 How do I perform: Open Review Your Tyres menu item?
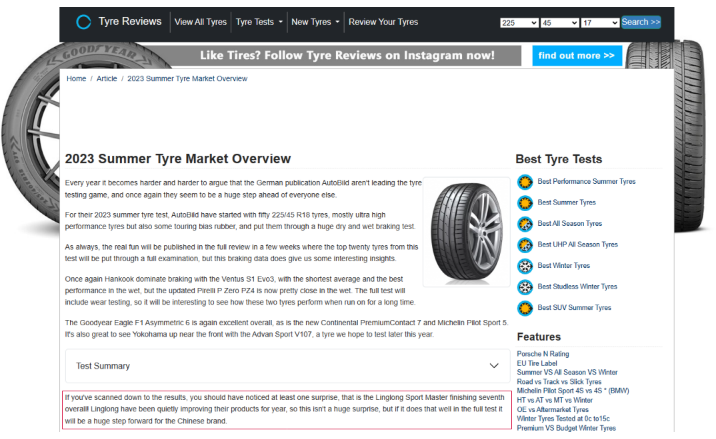coord(383,22)
